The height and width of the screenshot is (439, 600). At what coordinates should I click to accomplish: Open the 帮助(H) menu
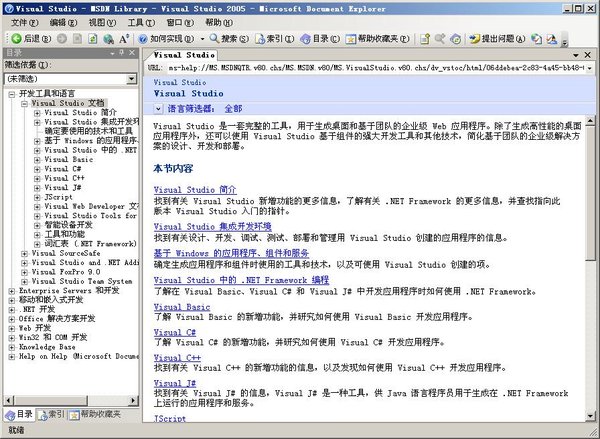pyautogui.click(x=218, y=23)
